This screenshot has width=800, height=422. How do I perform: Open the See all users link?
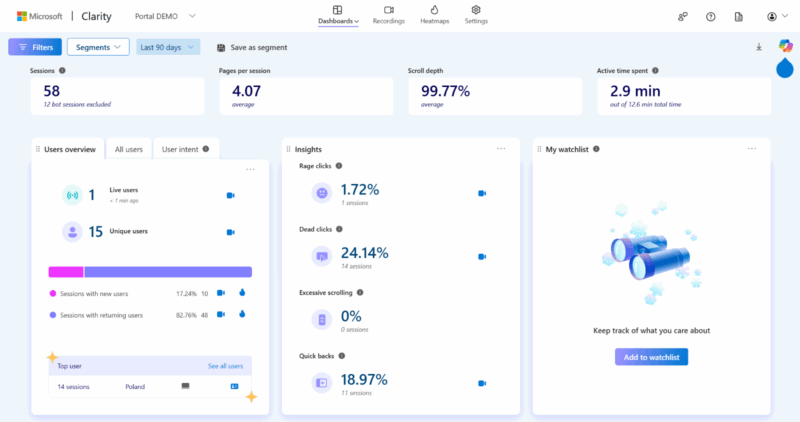(x=224, y=366)
